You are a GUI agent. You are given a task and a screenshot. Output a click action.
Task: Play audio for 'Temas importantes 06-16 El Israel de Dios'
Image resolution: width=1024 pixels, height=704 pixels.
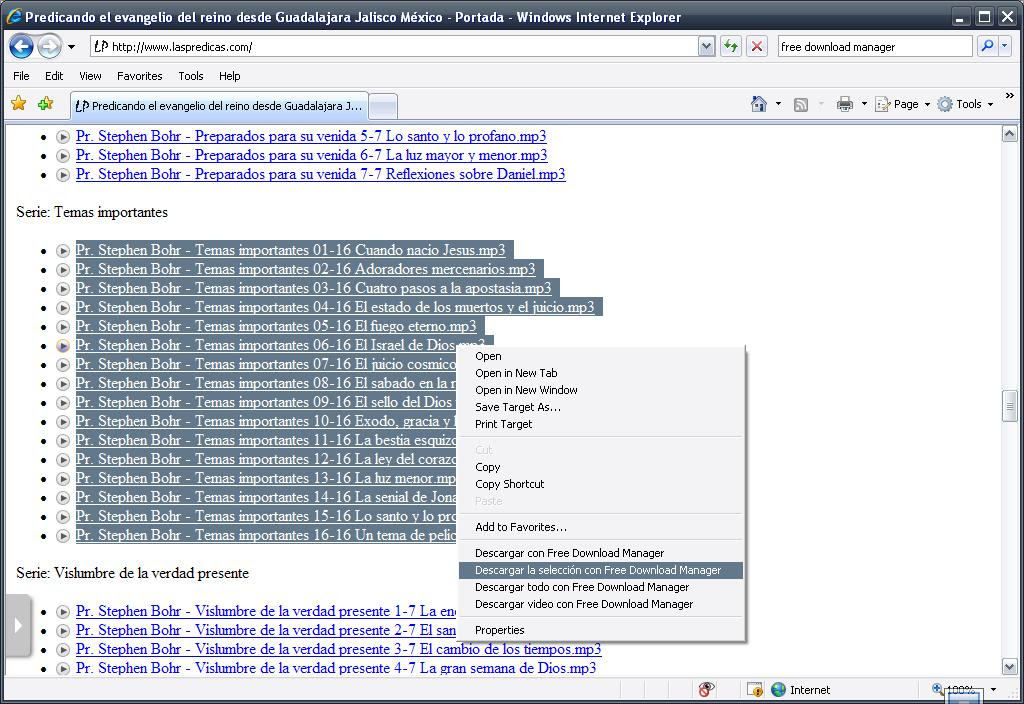pos(63,345)
